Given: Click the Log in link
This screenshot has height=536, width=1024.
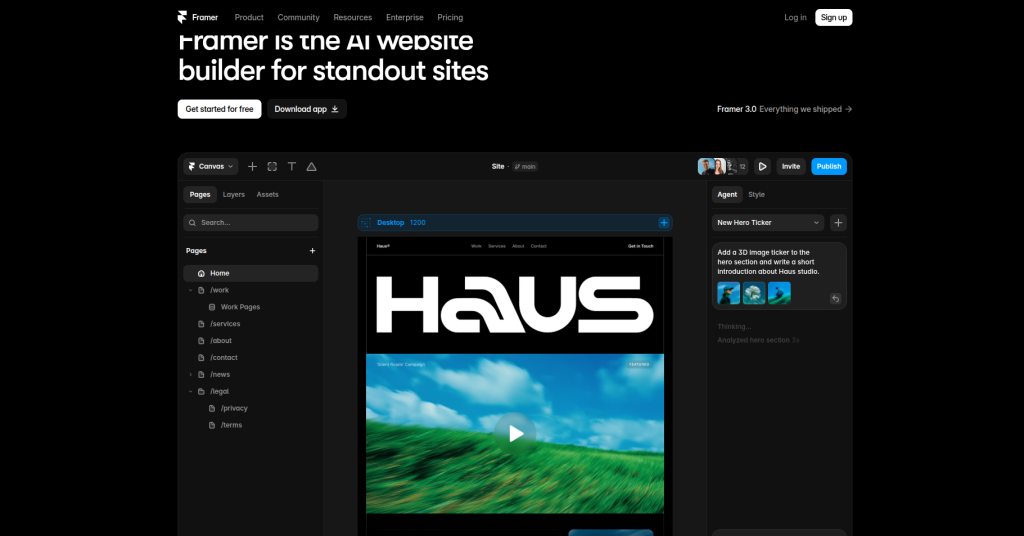Looking at the screenshot, I should tap(795, 18).
